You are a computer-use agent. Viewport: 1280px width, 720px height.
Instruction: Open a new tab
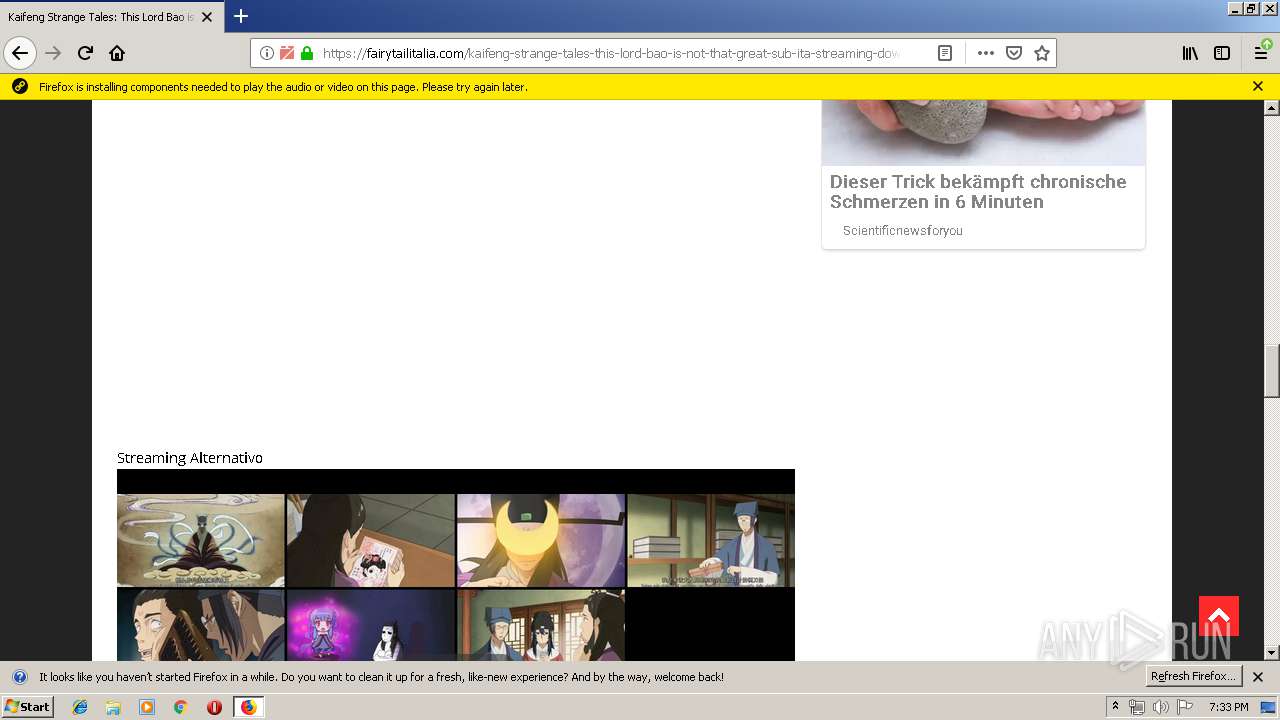241,16
